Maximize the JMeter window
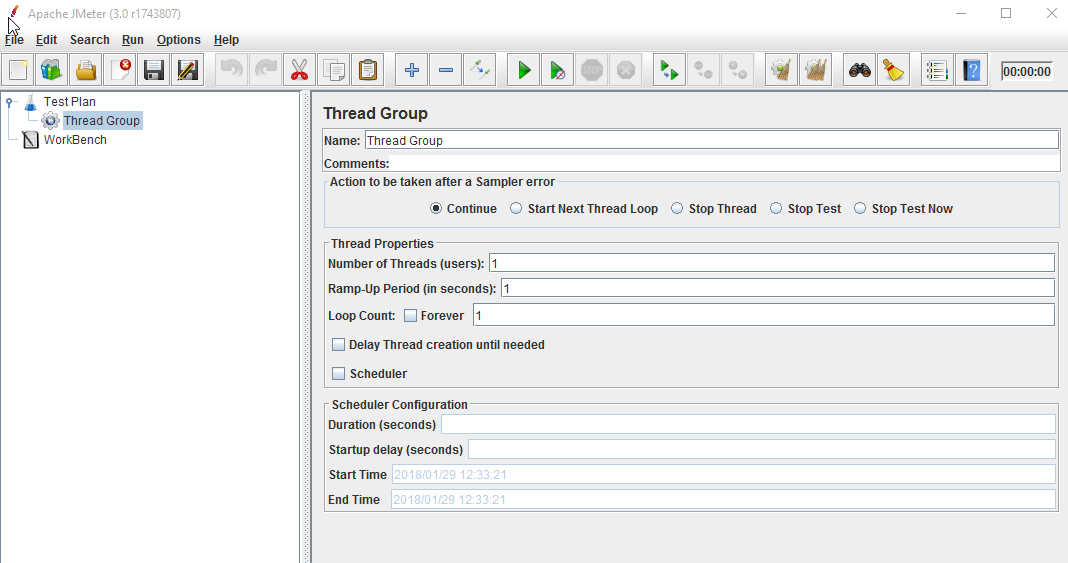The height and width of the screenshot is (563, 1068). pyautogui.click(x=1006, y=13)
